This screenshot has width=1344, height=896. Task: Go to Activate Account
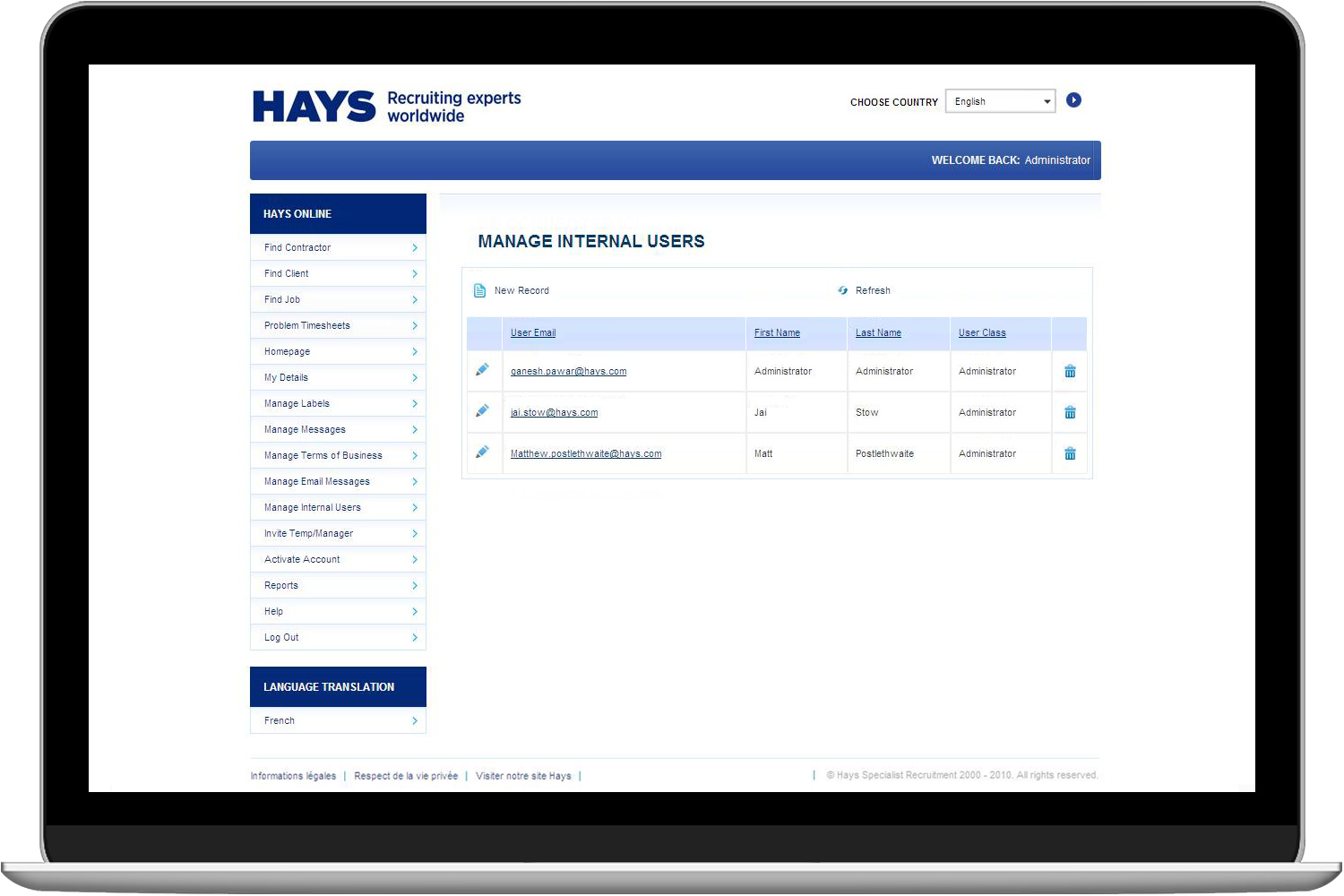(338, 559)
